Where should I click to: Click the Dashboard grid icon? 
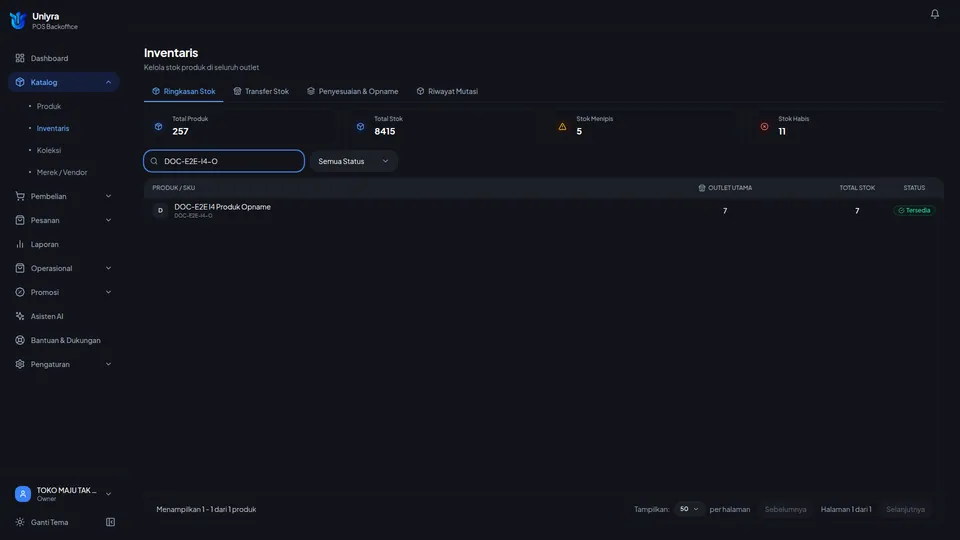(x=20, y=58)
